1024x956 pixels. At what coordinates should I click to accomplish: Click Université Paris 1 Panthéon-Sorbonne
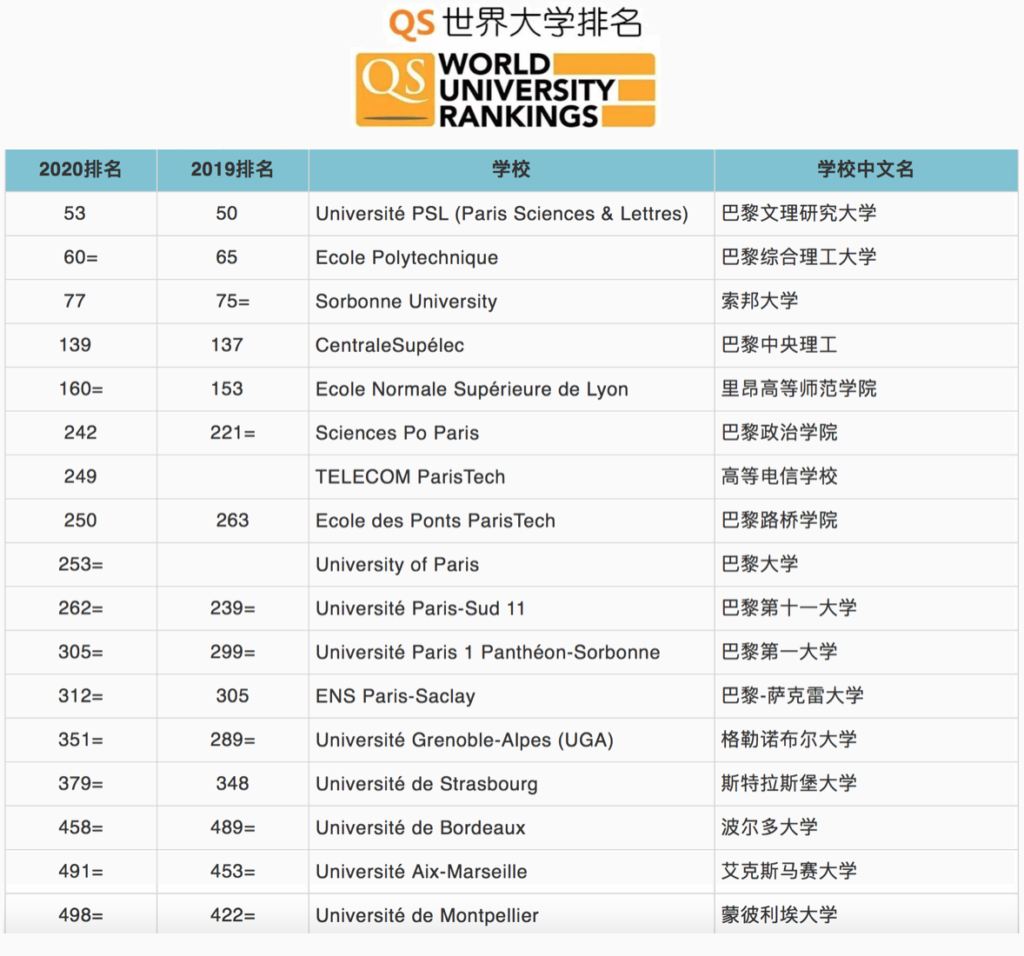coord(487,652)
